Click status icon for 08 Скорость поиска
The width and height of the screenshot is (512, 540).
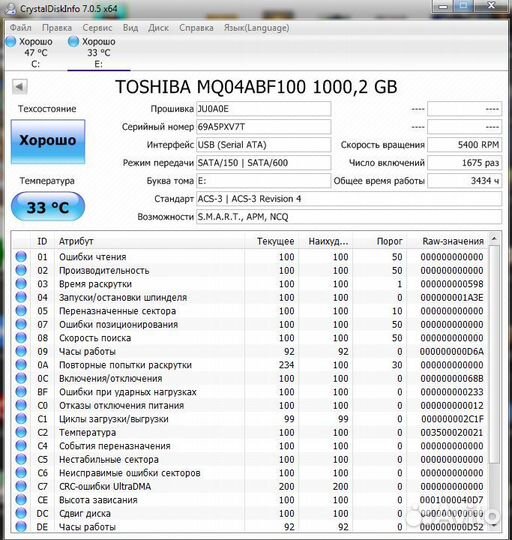21,338
